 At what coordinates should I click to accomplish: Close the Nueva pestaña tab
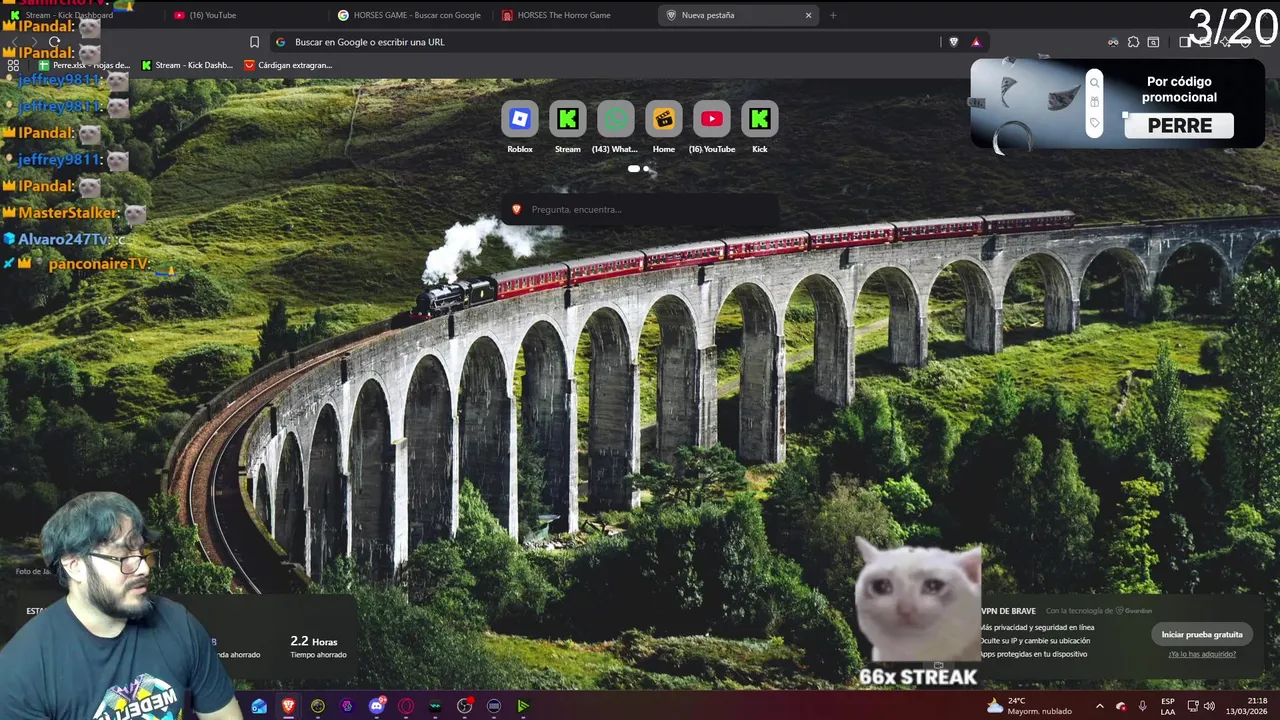[808, 15]
